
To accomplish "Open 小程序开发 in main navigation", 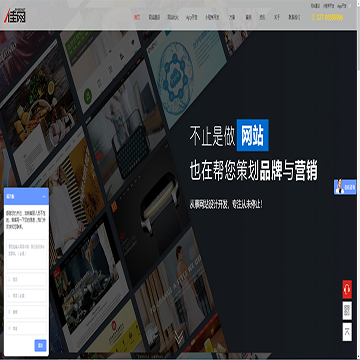I will tap(212, 17).
